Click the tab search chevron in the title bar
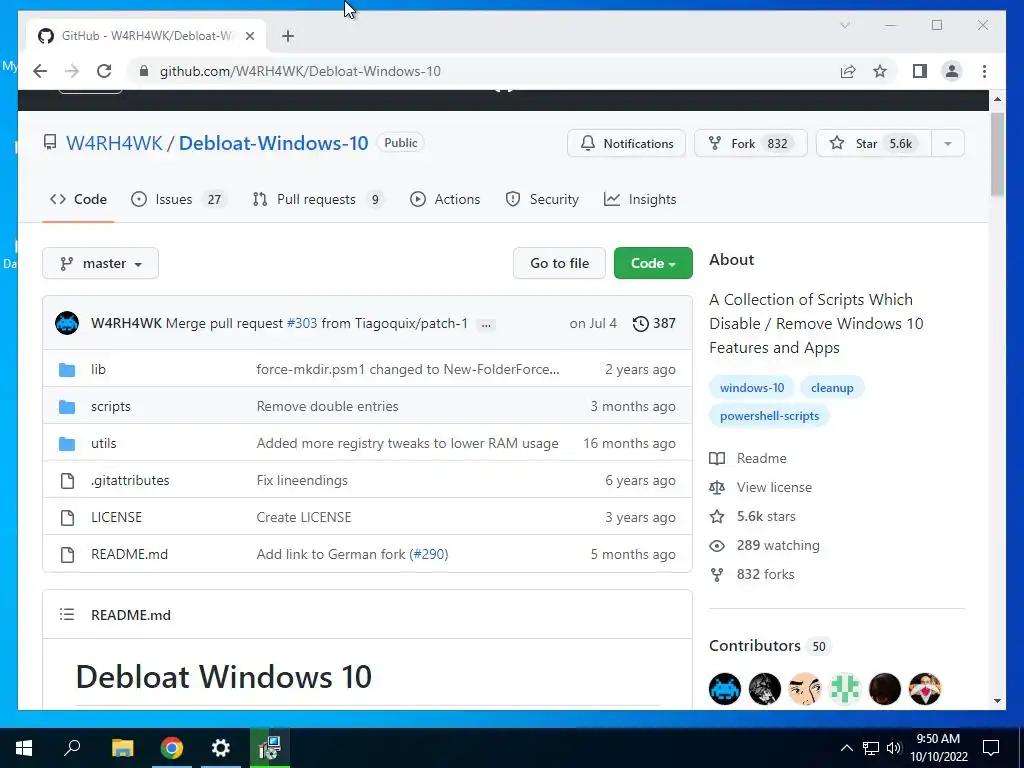 (x=844, y=25)
